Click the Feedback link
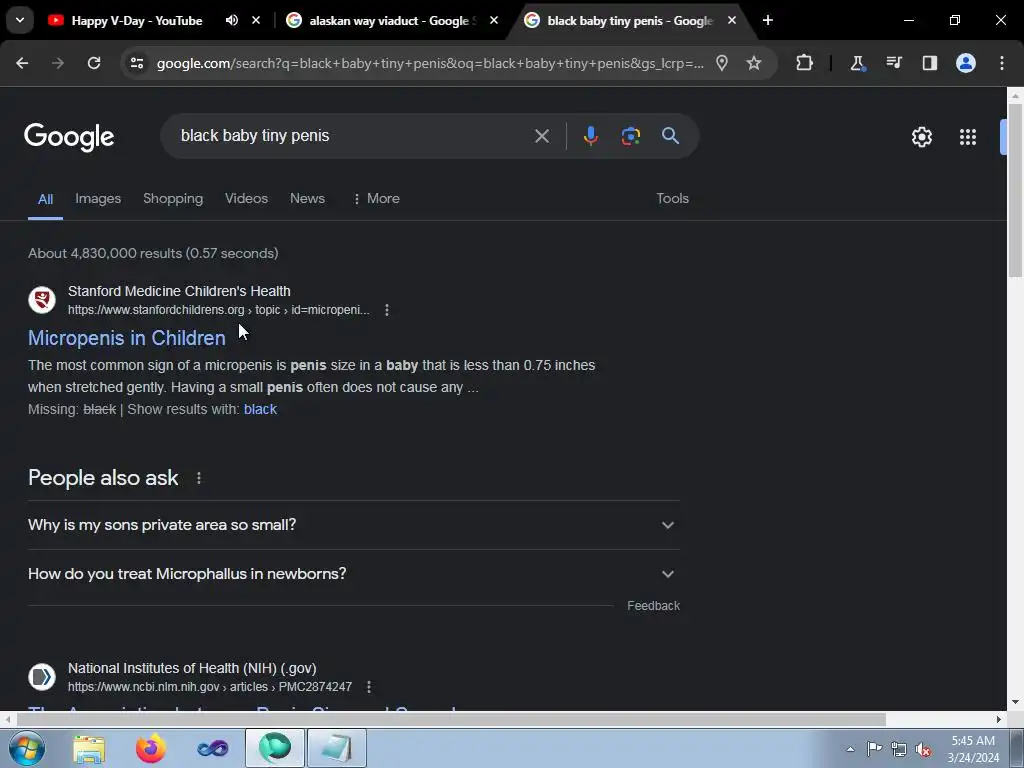1024x768 pixels. 654,606
